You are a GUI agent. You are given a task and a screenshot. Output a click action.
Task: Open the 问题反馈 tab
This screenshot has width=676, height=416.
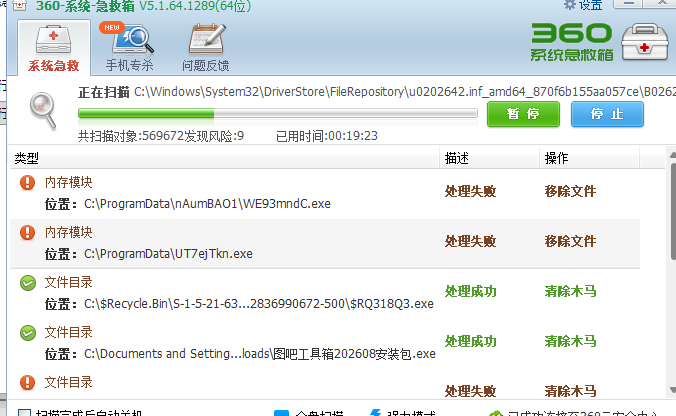[206, 47]
